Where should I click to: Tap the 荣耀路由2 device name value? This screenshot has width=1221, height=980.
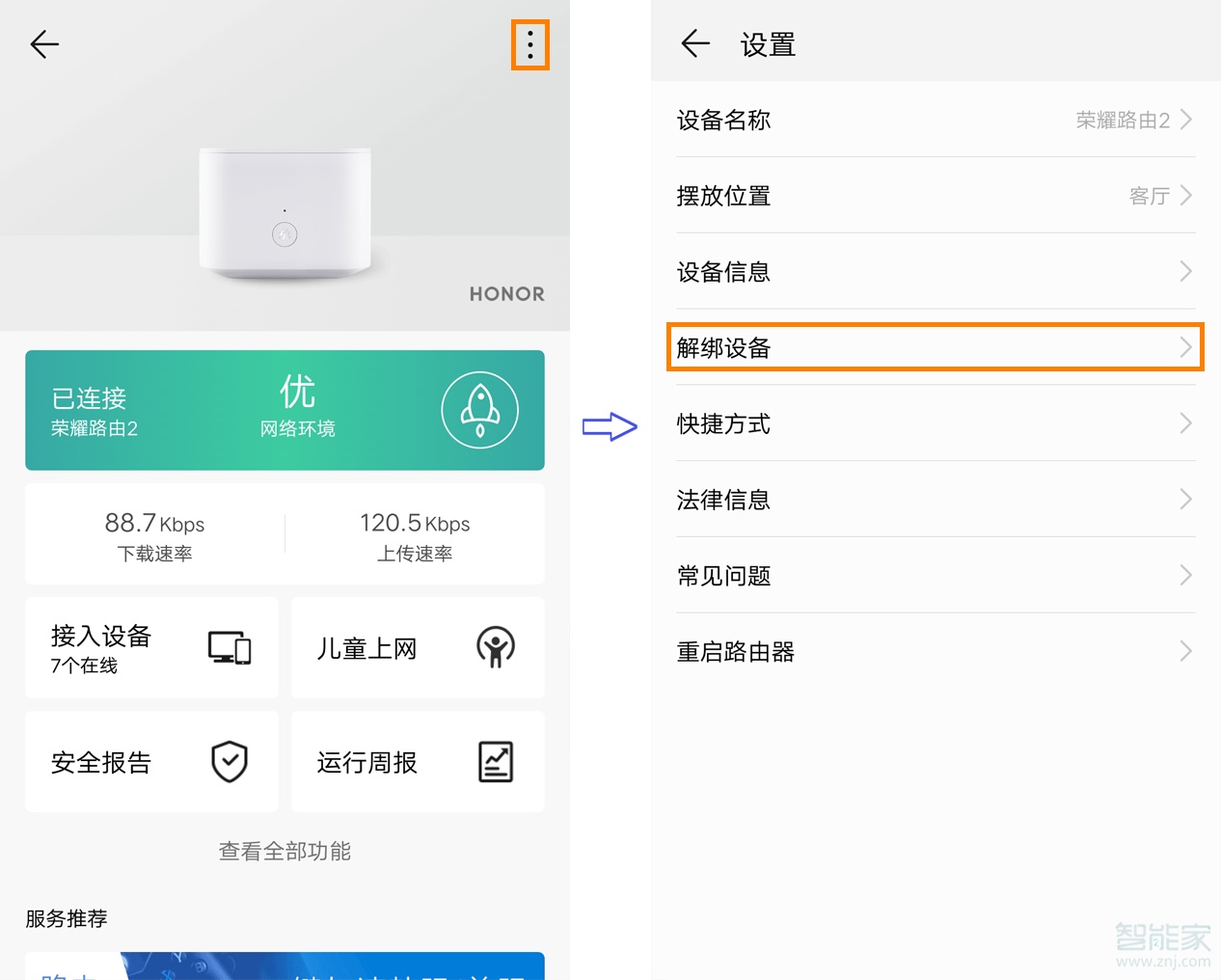click(x=1123, y=120)
